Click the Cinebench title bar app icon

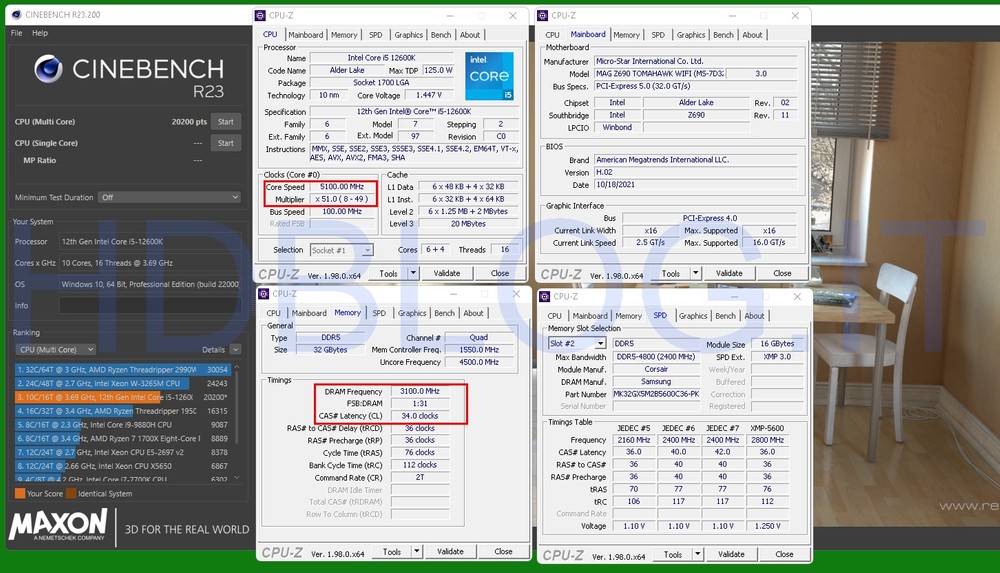(x=16, y=14)
